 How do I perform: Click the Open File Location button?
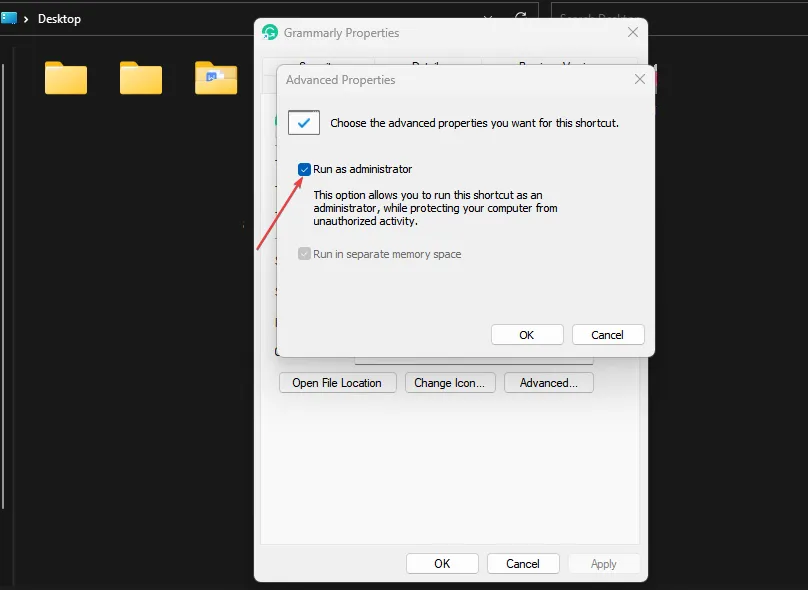[338, 383]
